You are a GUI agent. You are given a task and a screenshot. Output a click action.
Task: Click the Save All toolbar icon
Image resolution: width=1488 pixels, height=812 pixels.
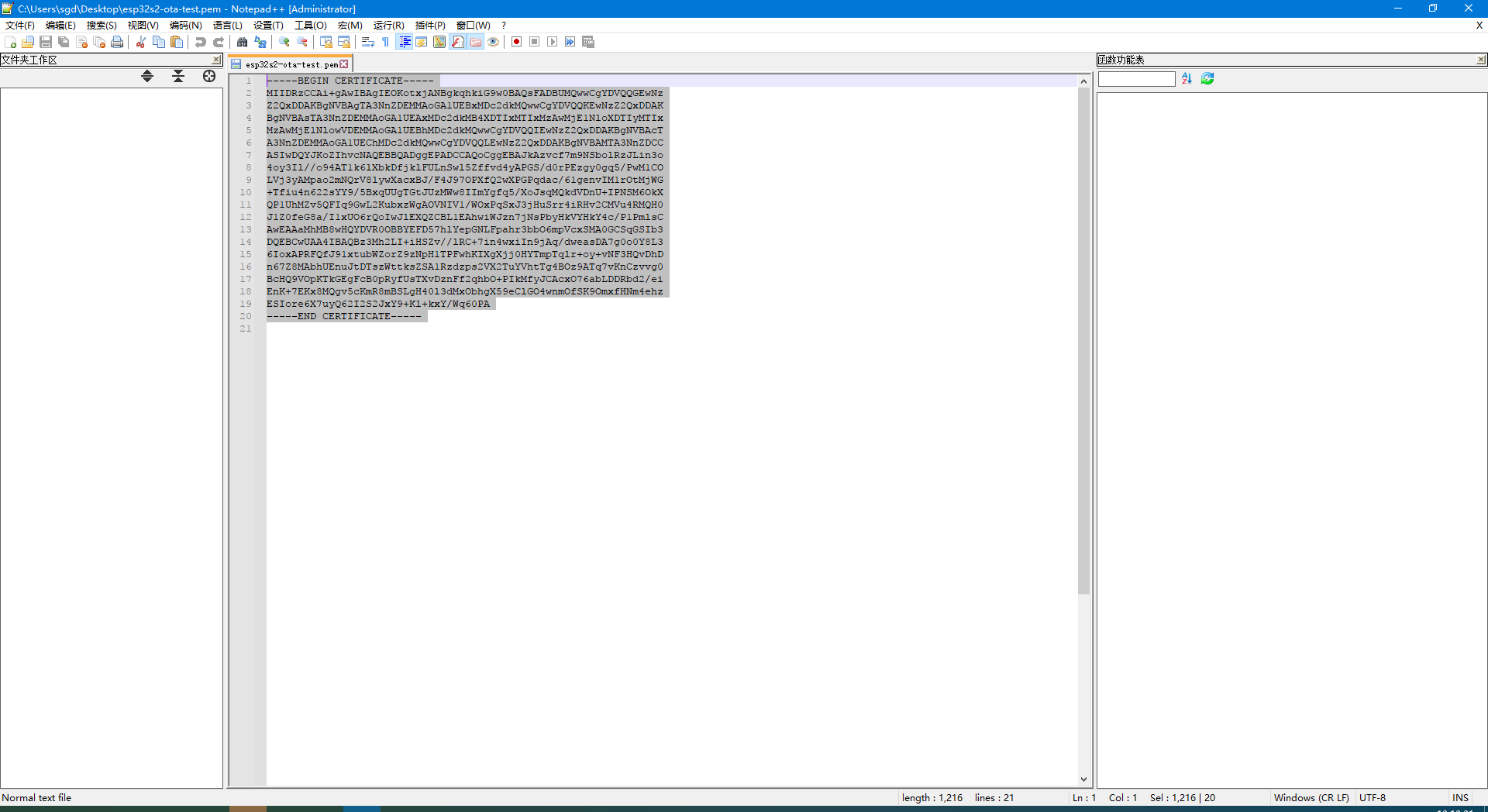tap(64, 42)
